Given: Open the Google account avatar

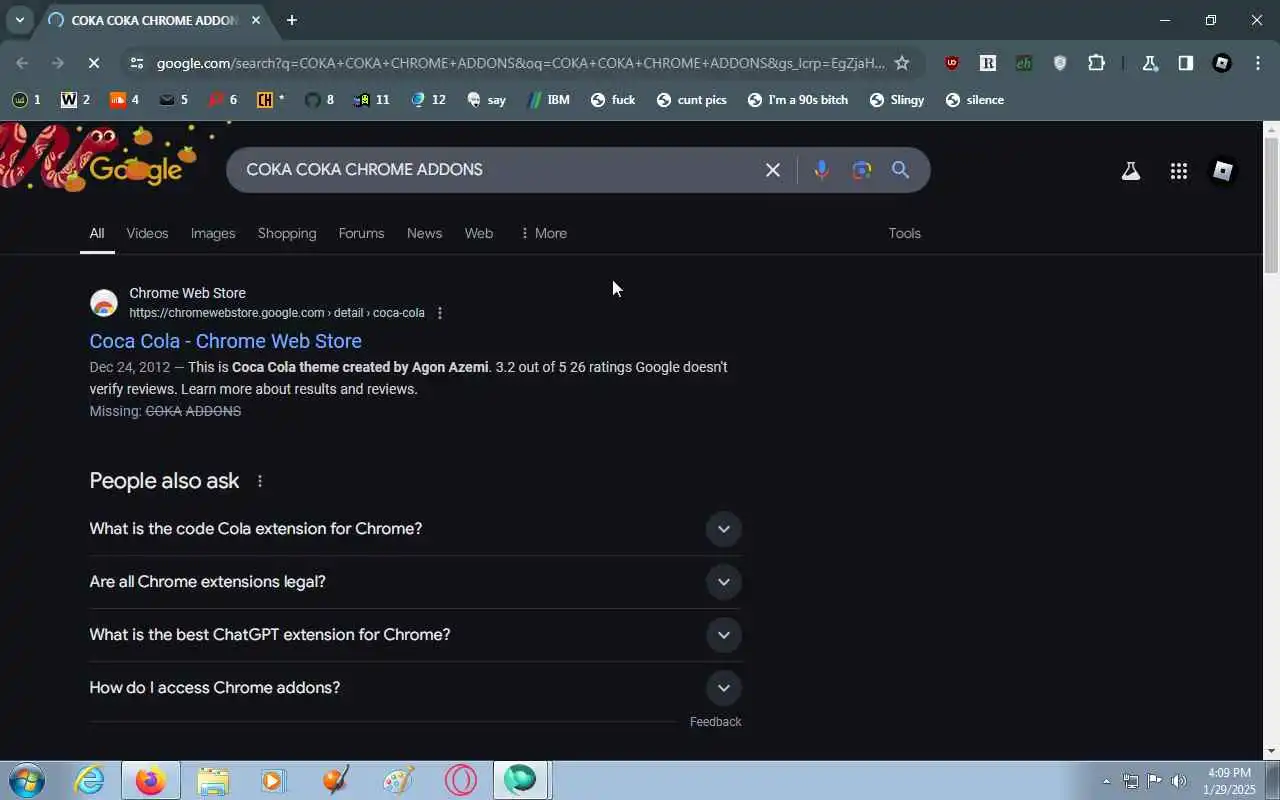Looking at the screenshot, I should point(1222,171).
